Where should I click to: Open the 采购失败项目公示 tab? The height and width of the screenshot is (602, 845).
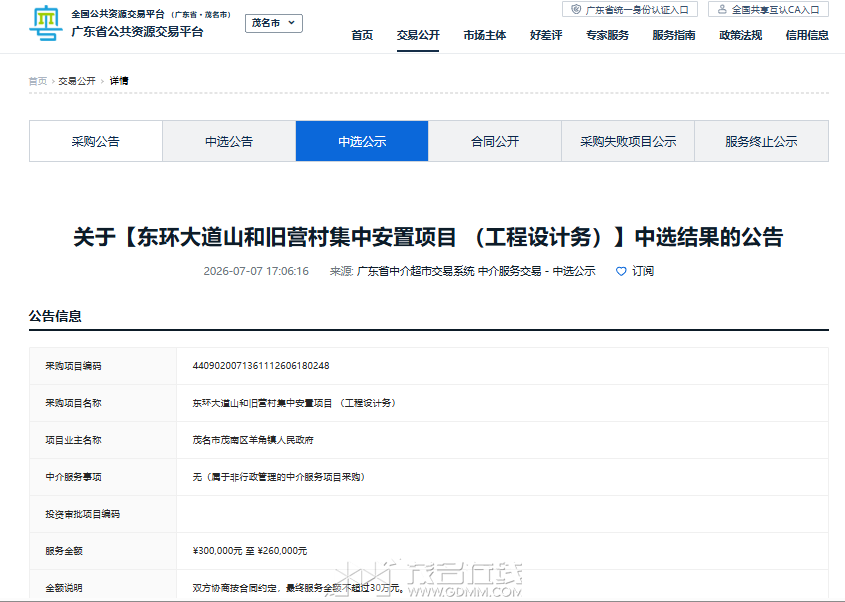click(x=628, y=141)
